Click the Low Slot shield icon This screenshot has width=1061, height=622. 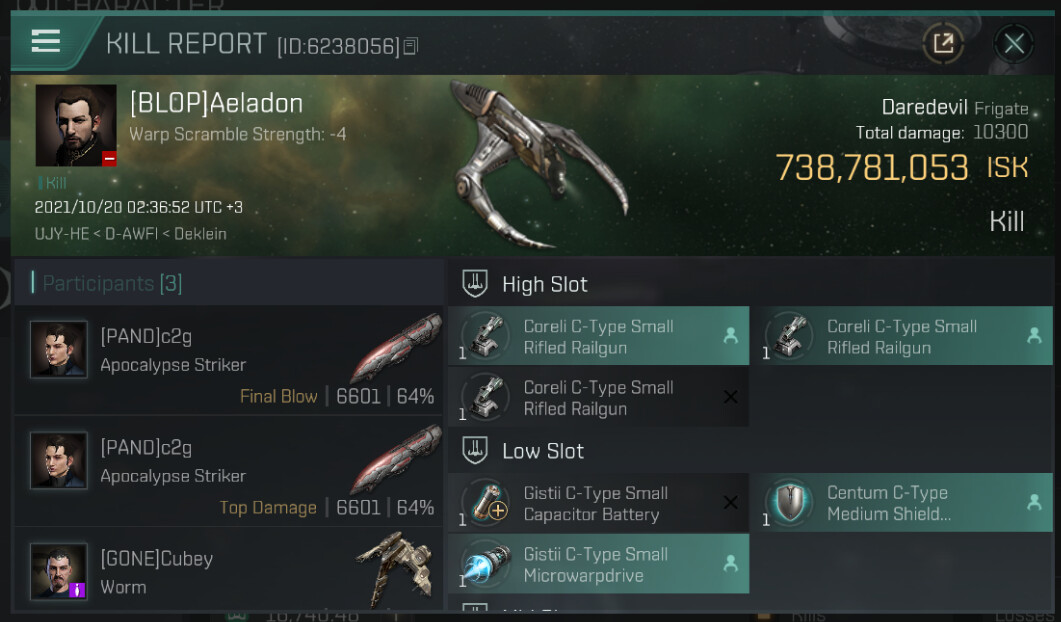click(x=474, y=450)
